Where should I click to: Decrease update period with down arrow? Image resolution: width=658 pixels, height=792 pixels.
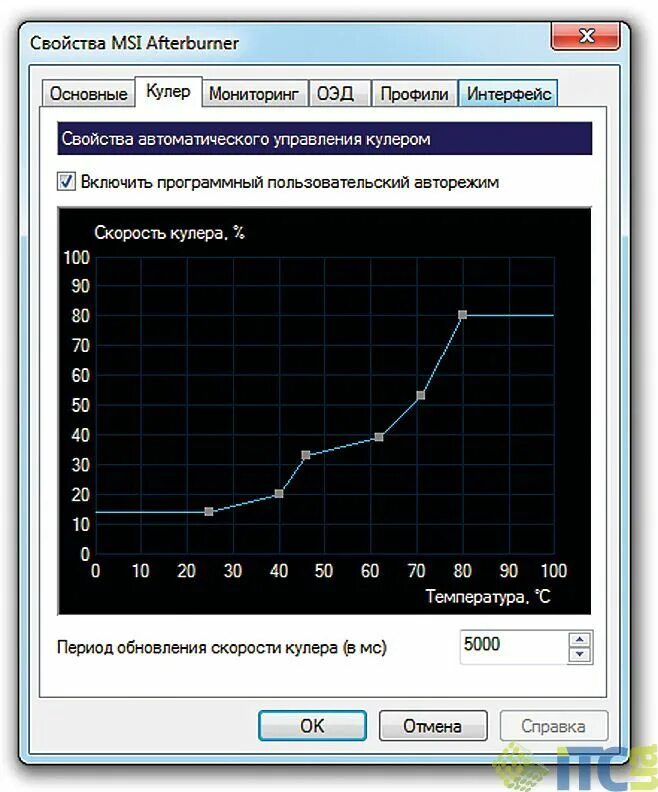[580, 655]
